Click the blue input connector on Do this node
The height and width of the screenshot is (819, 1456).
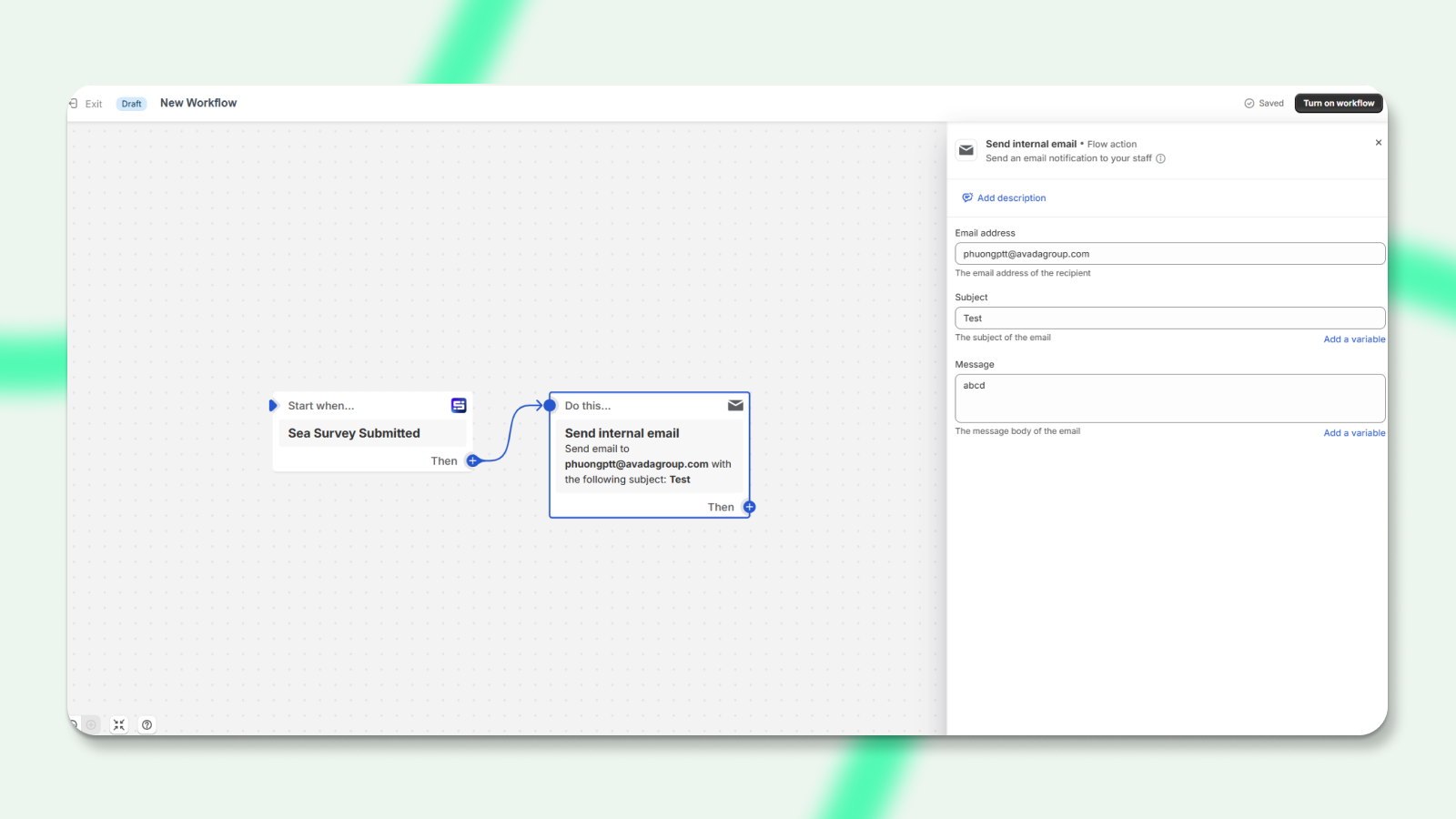coord(550,405)
